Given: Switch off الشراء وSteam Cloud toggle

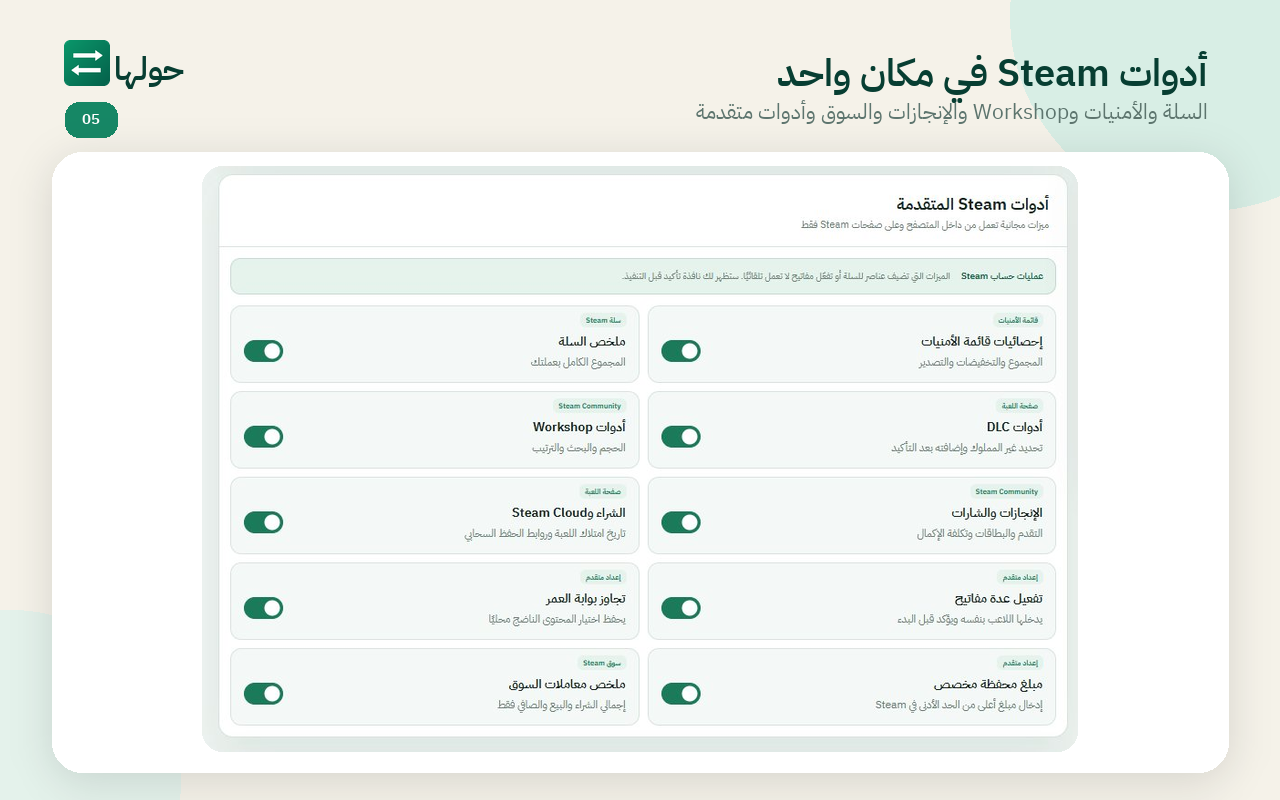Looking at the screenshot, I should coord(264,522).
